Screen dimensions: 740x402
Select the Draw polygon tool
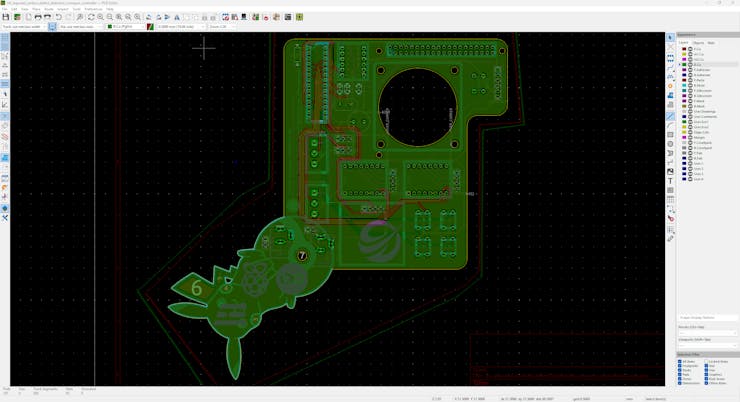(x=670, y=153)
